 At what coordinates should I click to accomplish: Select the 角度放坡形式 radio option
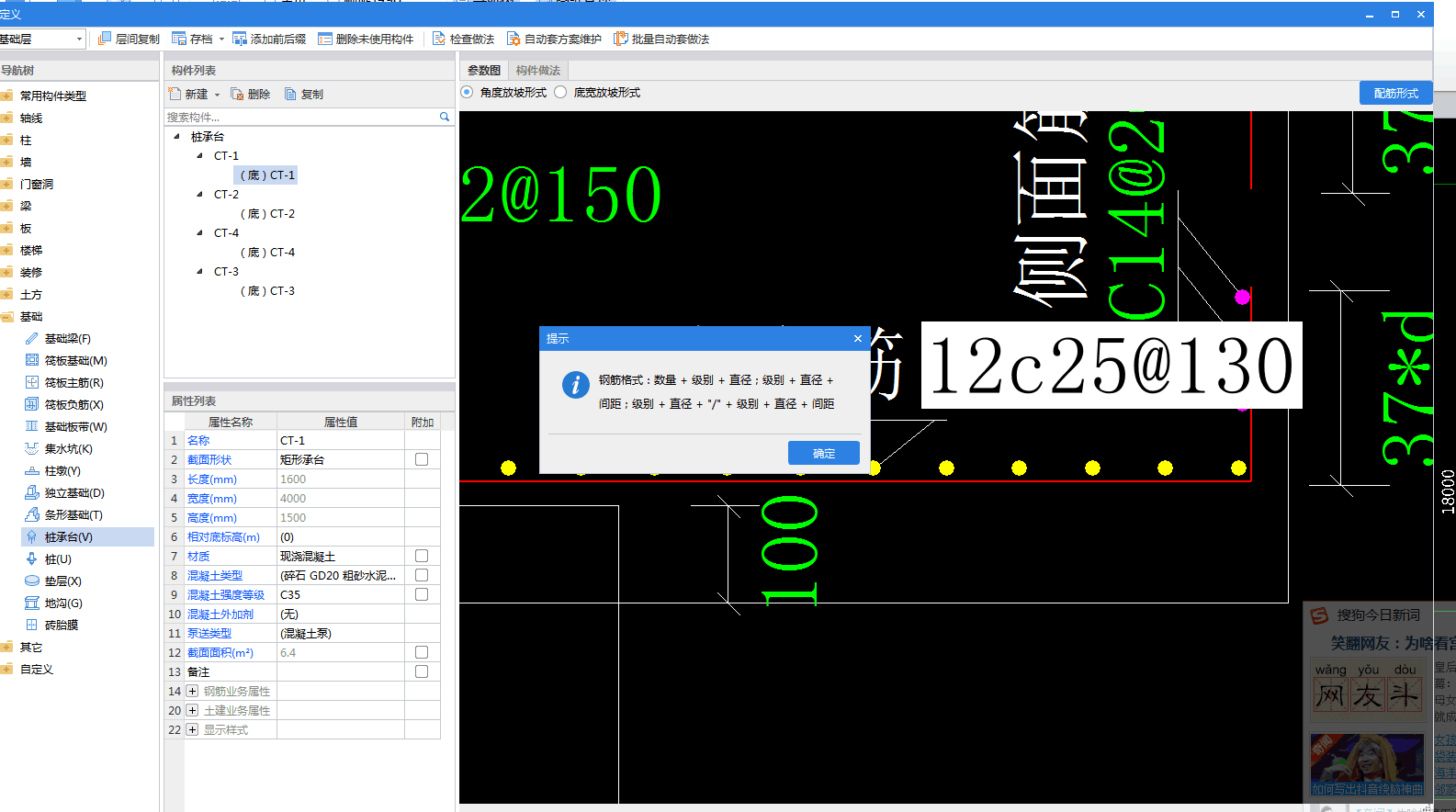click(x=467, y=92)
